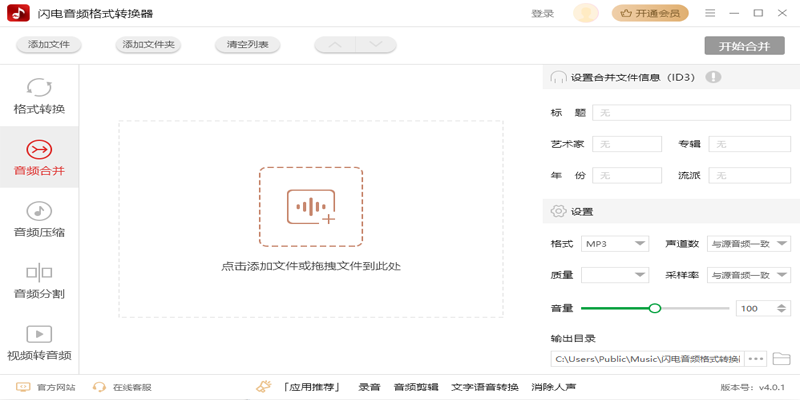Viewport: 800px width, 400px height.
Task: Open the 采样率 sample rate dropdown
Action: 748,275
